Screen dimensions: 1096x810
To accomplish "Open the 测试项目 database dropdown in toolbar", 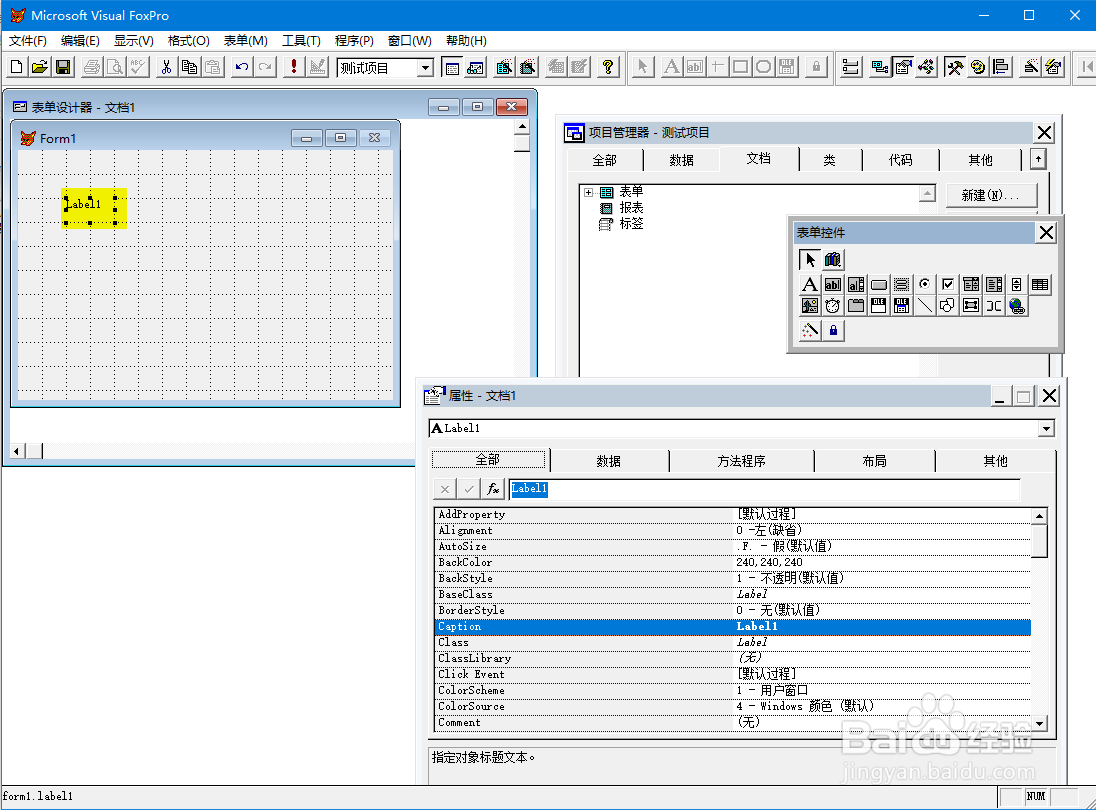I will (424, 68).
